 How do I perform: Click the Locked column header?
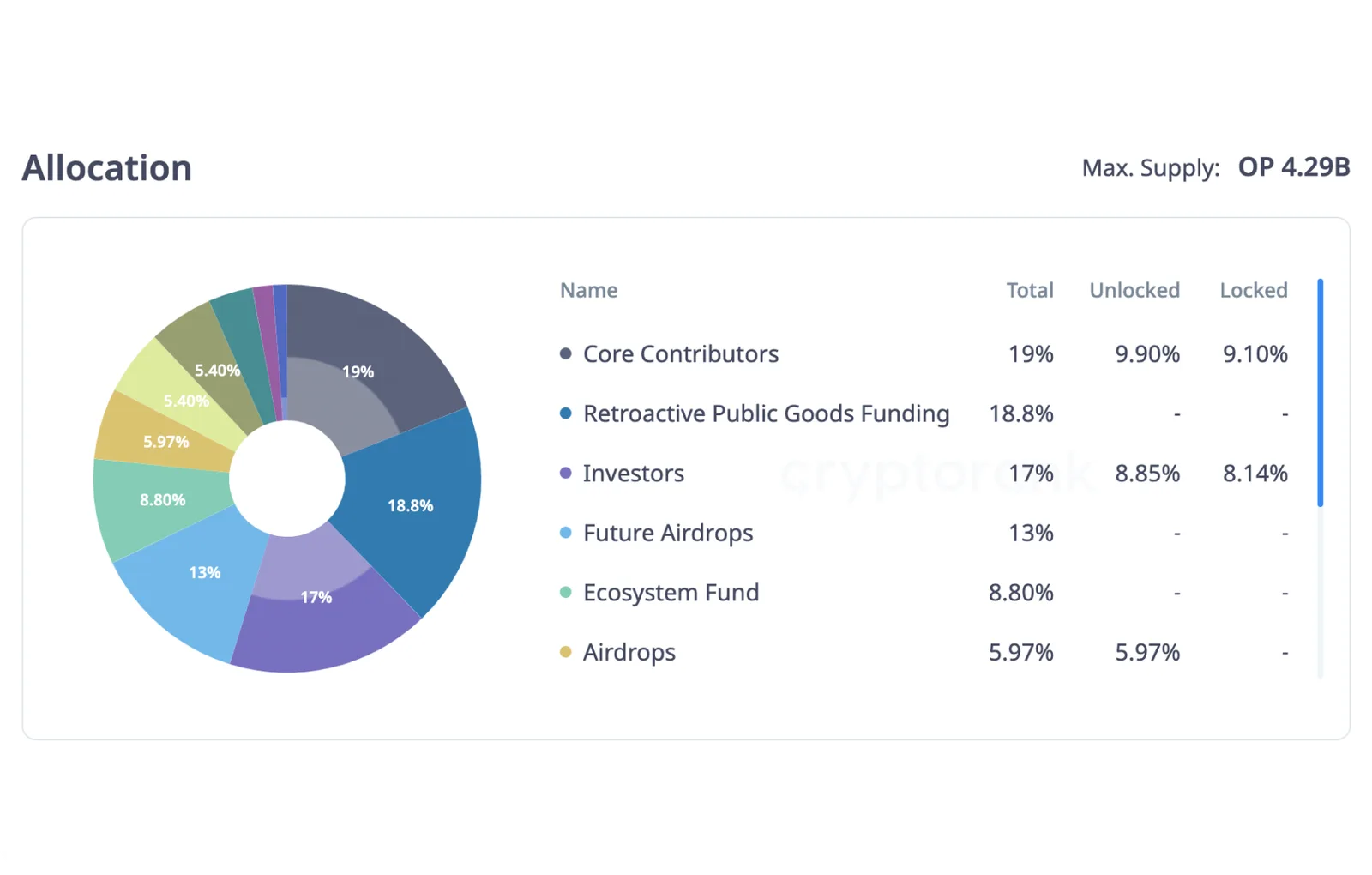1254,290
